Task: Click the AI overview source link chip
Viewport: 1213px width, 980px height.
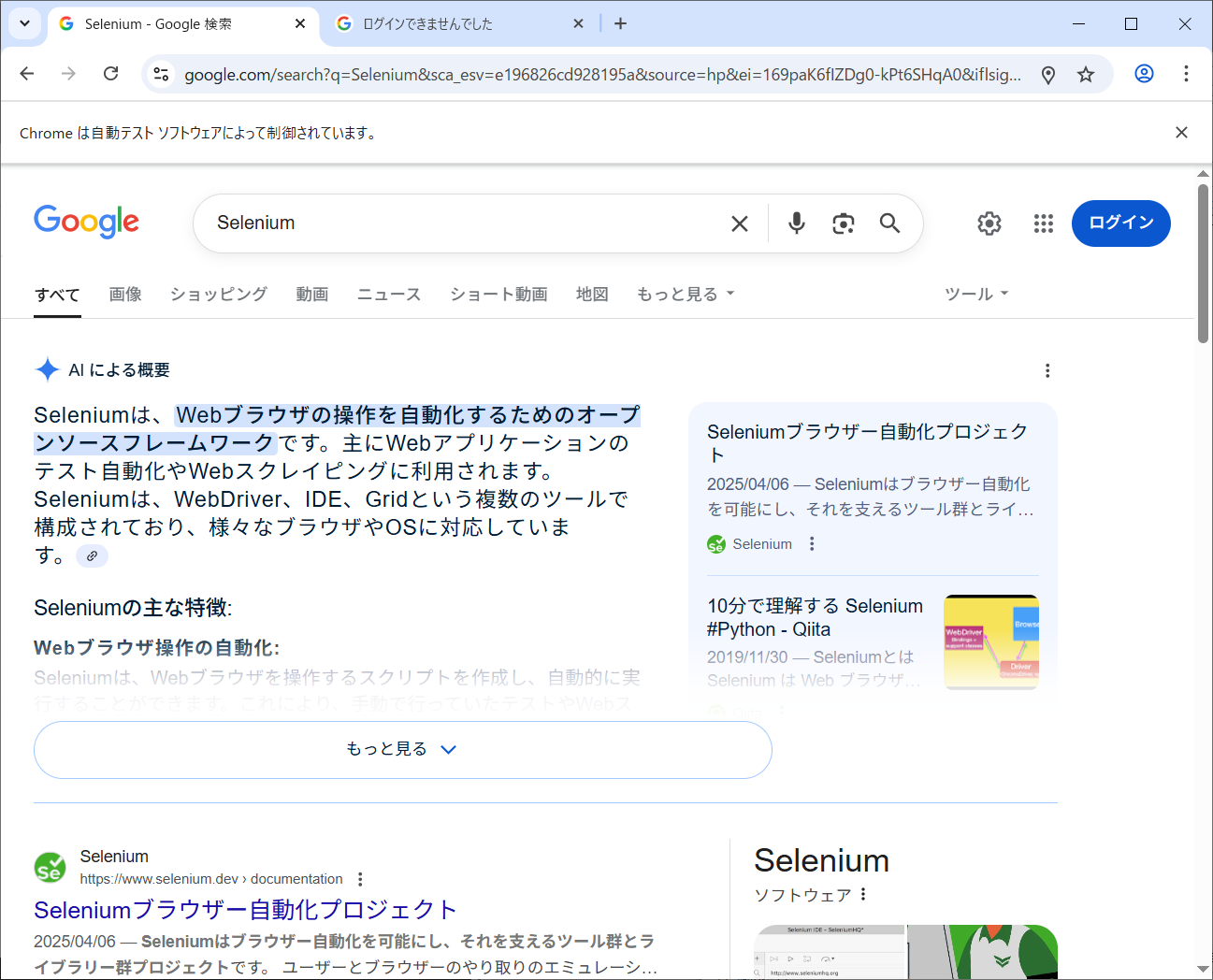Action: click(92, 556)
